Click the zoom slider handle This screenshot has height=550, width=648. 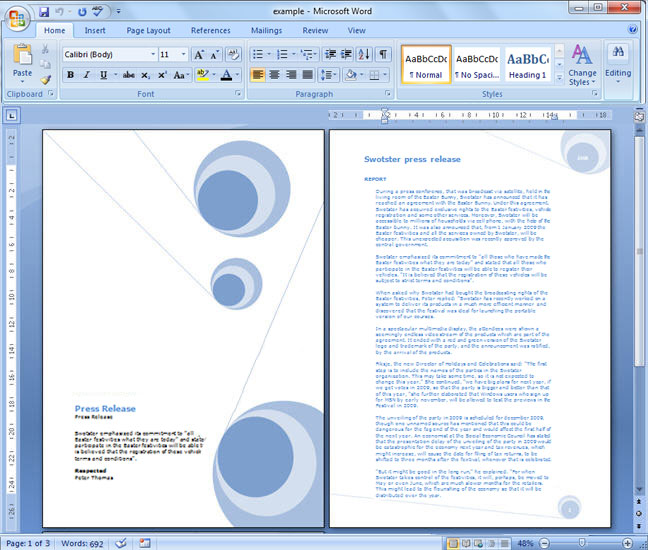(582, 543)
